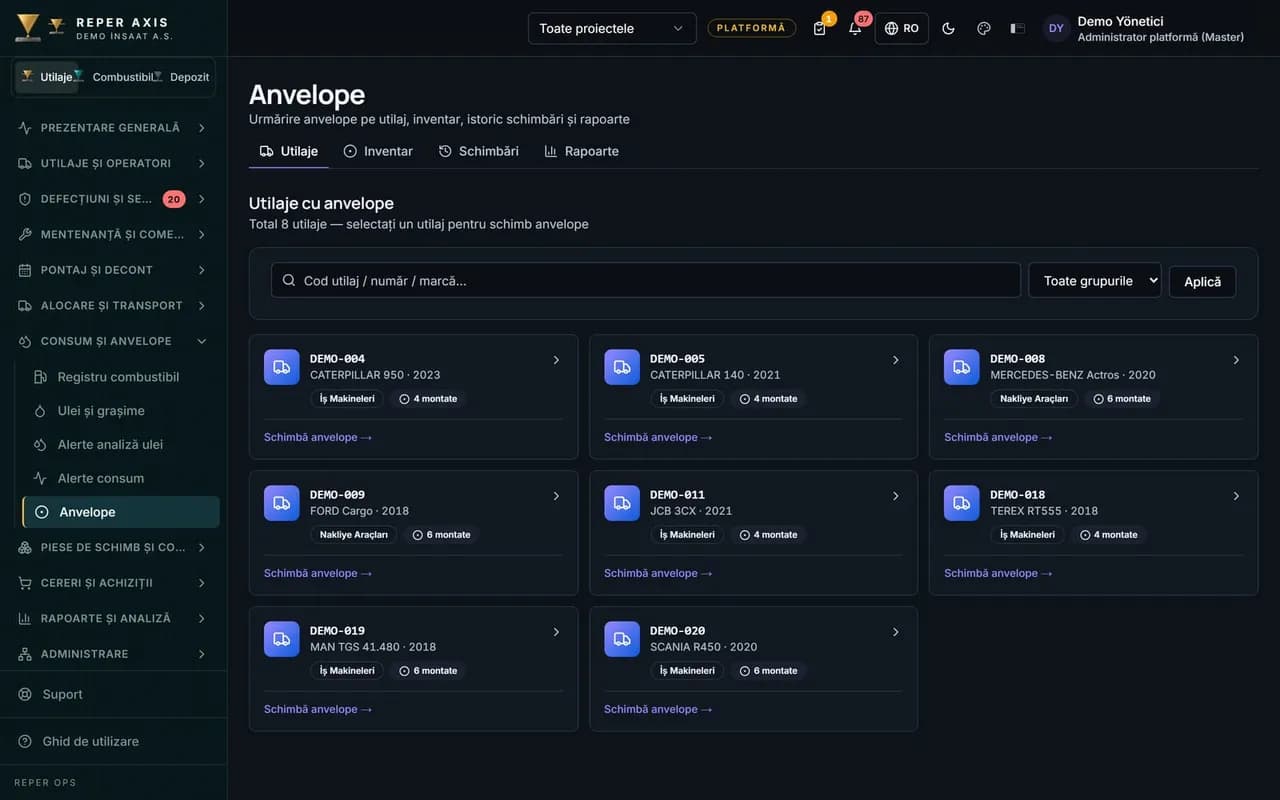
Task: Click the truck icon on the DEMO-019 card
Action: (x=282, y=639)
